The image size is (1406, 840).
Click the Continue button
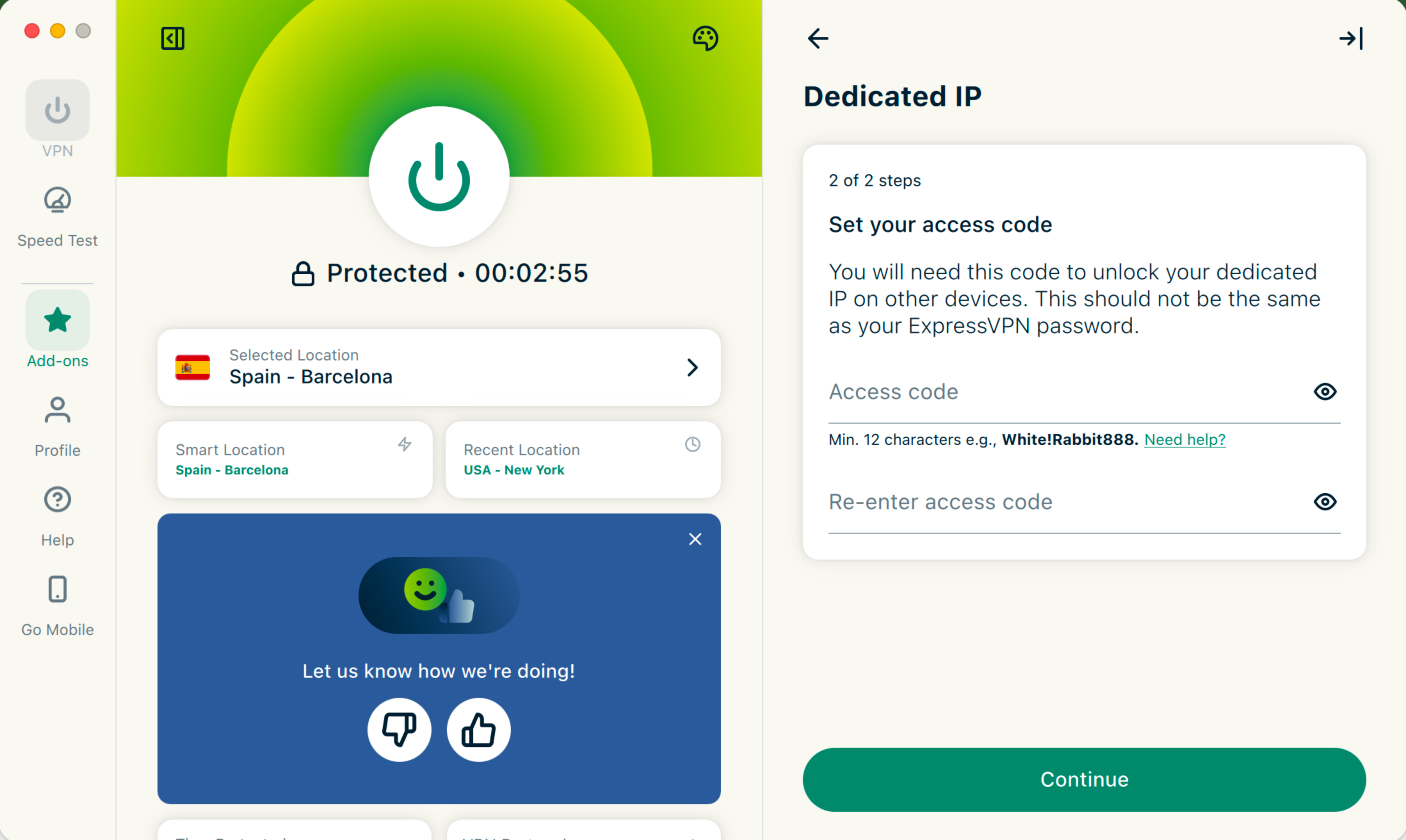pos(1084,779)
